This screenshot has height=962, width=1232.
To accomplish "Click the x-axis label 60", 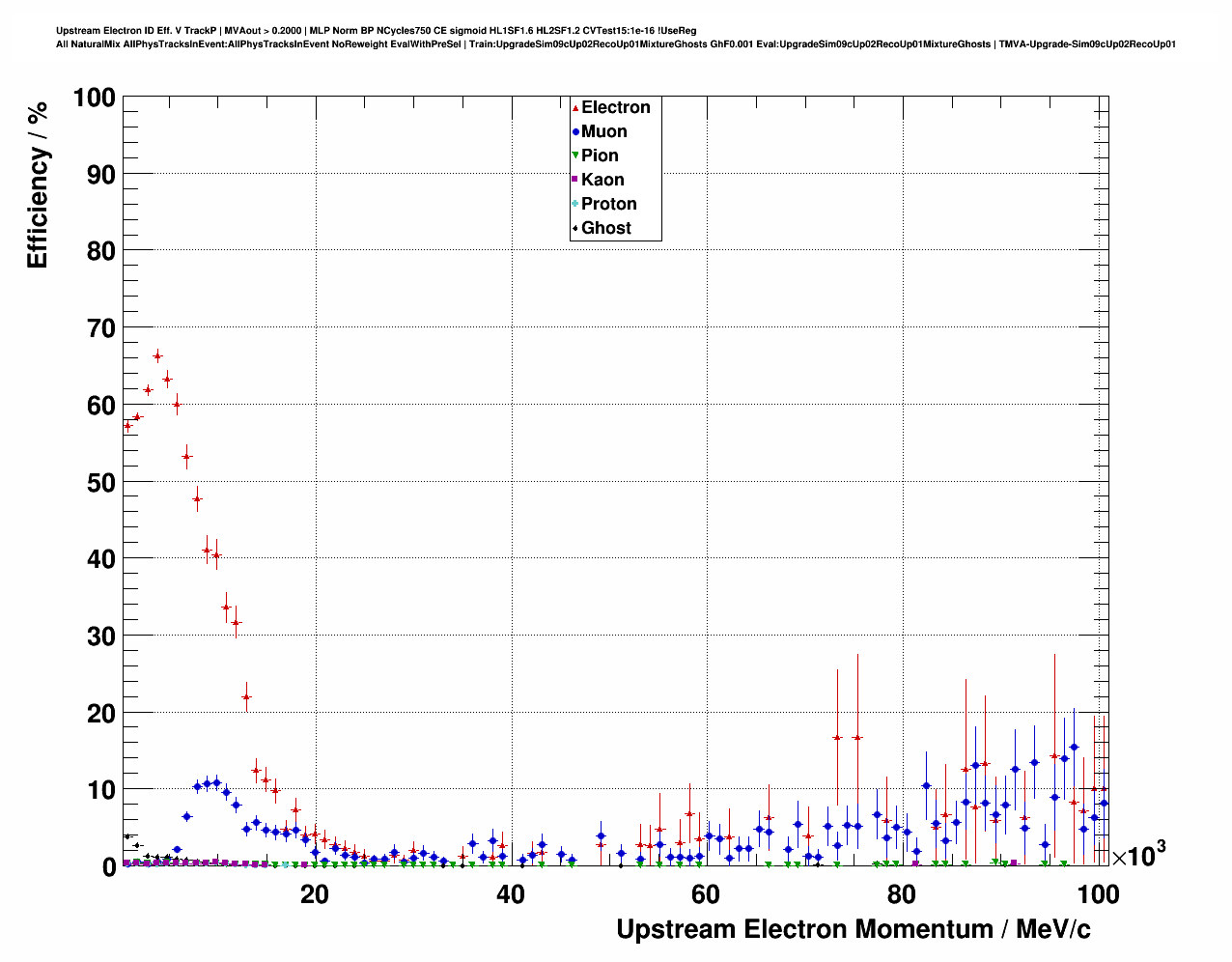I will click(x=706, y=894).
